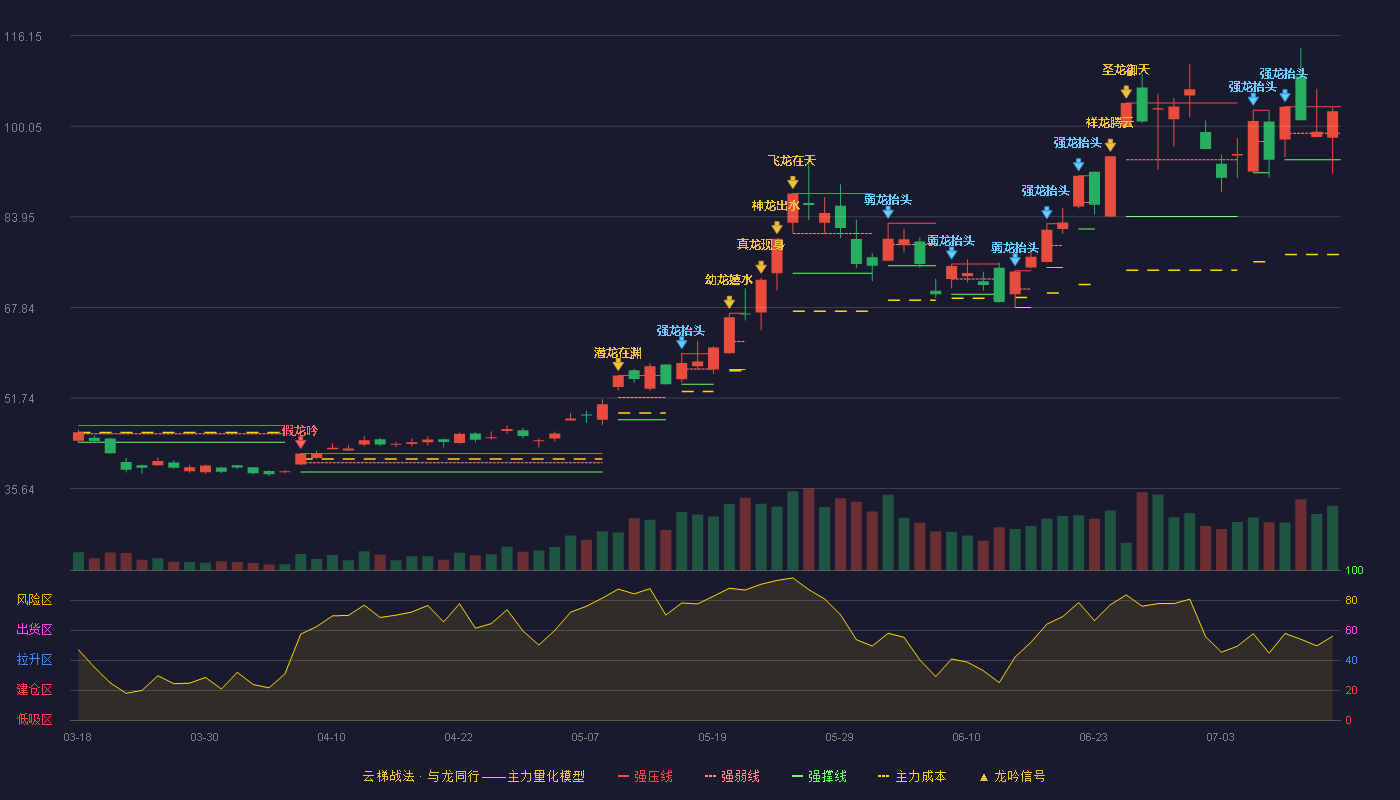Viewport: 1400px width, 800px height.
Task: Click the red 0 indicator axis value
Action: pyautogui.click(x=1348, y=720)
